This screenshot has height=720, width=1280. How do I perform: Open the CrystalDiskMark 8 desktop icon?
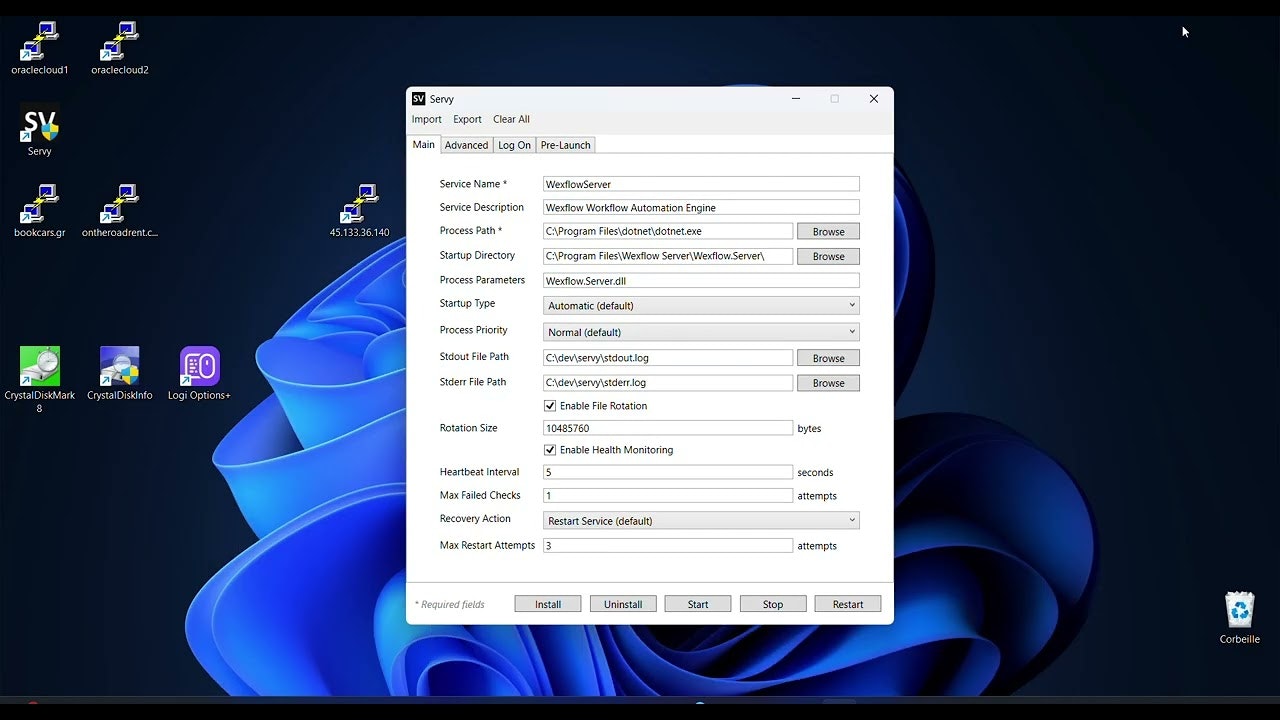point(40,380)
